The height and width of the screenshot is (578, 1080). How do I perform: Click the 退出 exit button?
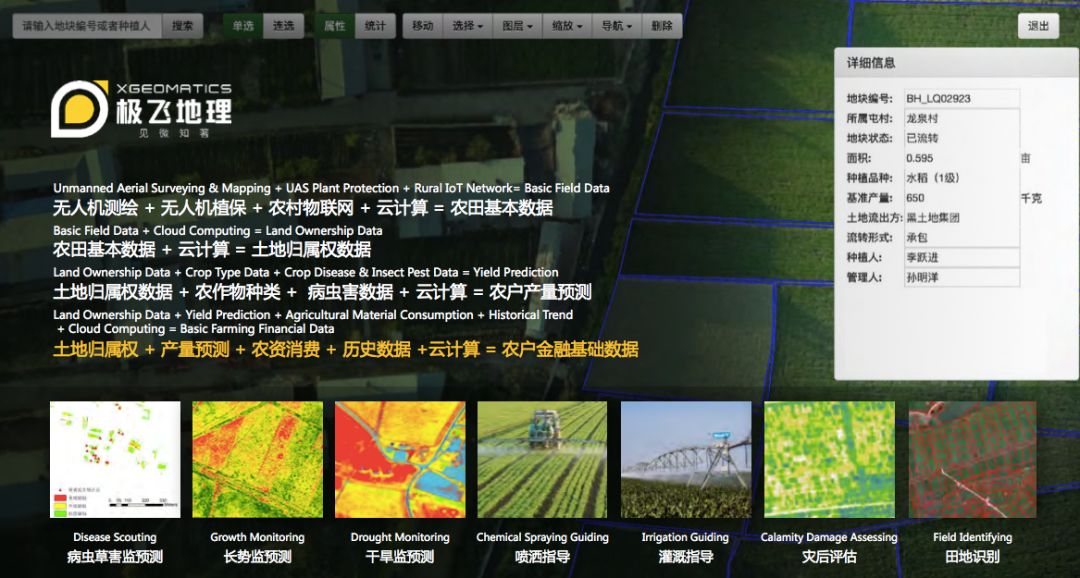(1038, 26)
